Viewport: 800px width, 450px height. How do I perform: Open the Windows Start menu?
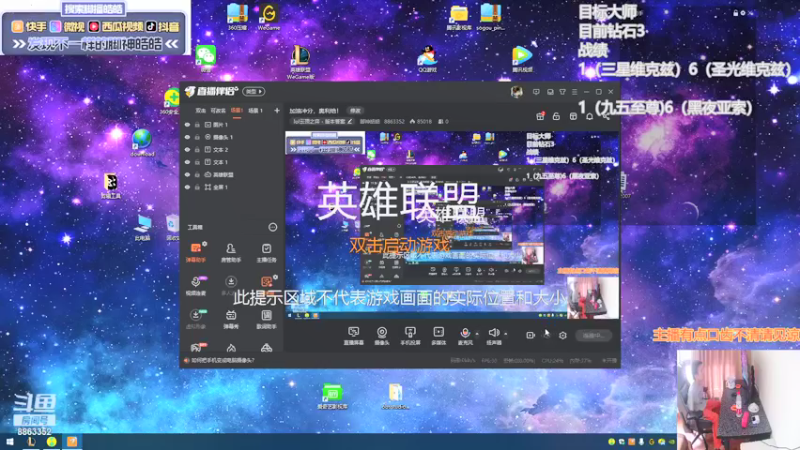pyautogui.click(x=9, y=442)
